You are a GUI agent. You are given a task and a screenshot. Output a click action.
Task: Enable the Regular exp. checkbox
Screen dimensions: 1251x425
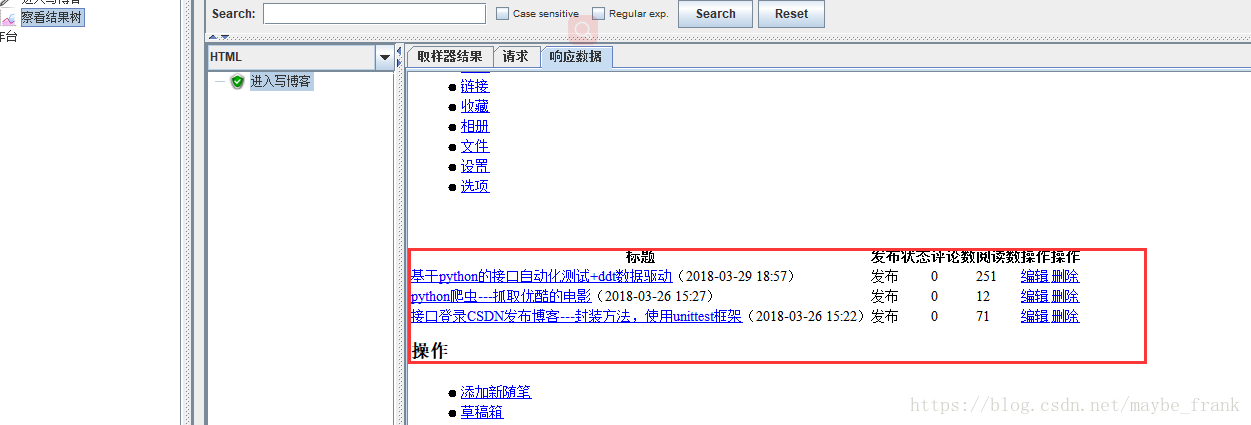click(x=599, y=14)
